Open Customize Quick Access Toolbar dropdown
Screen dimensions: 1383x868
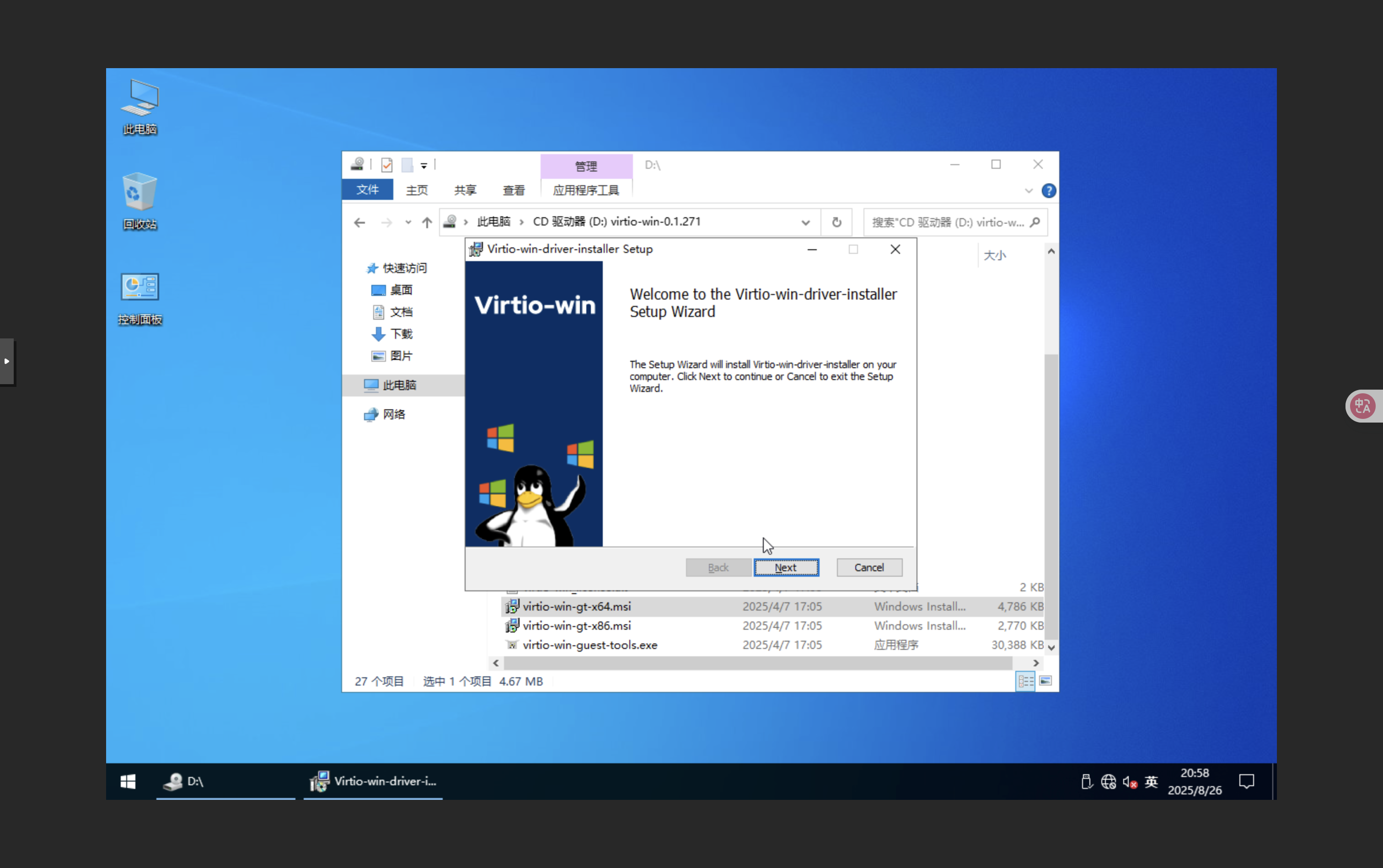tap(423, 166)
